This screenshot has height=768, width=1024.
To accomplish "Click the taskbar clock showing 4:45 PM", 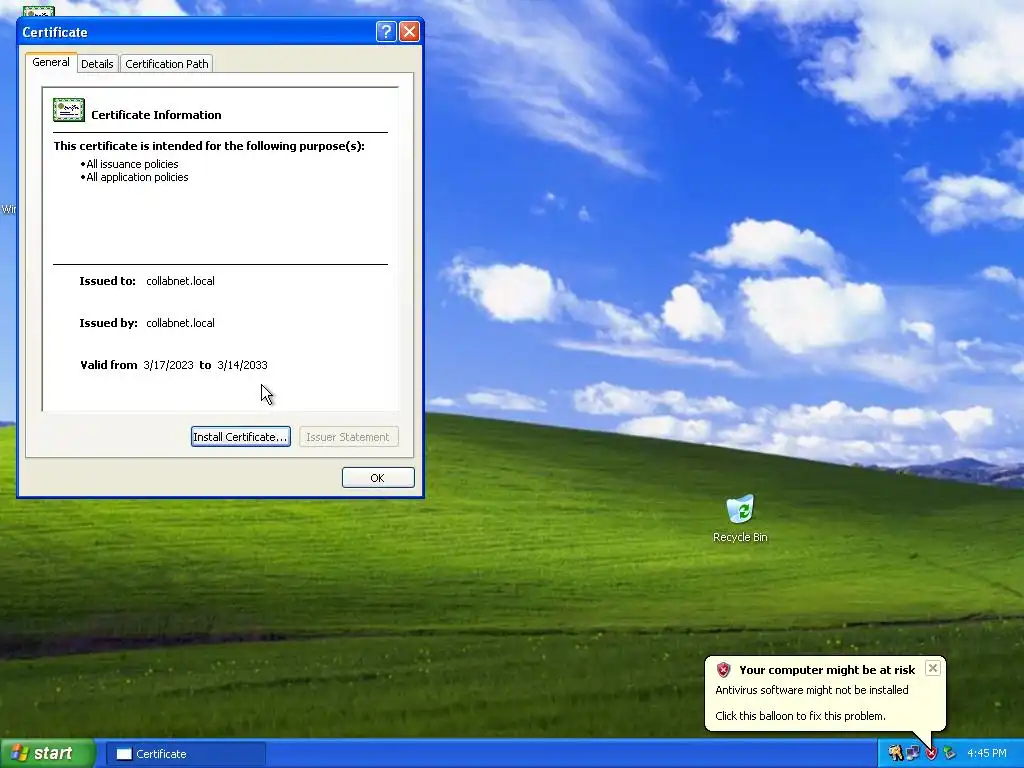I will [986, 753].
